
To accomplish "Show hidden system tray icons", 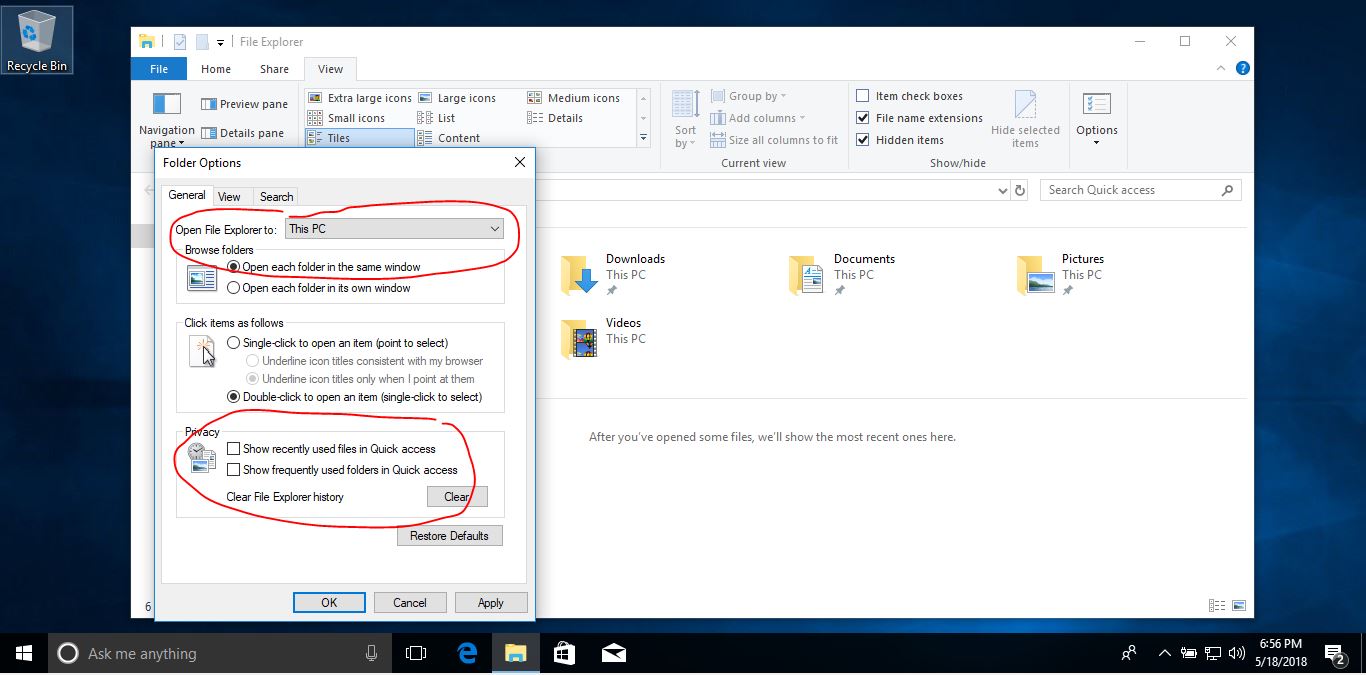I will [1164, 654].
